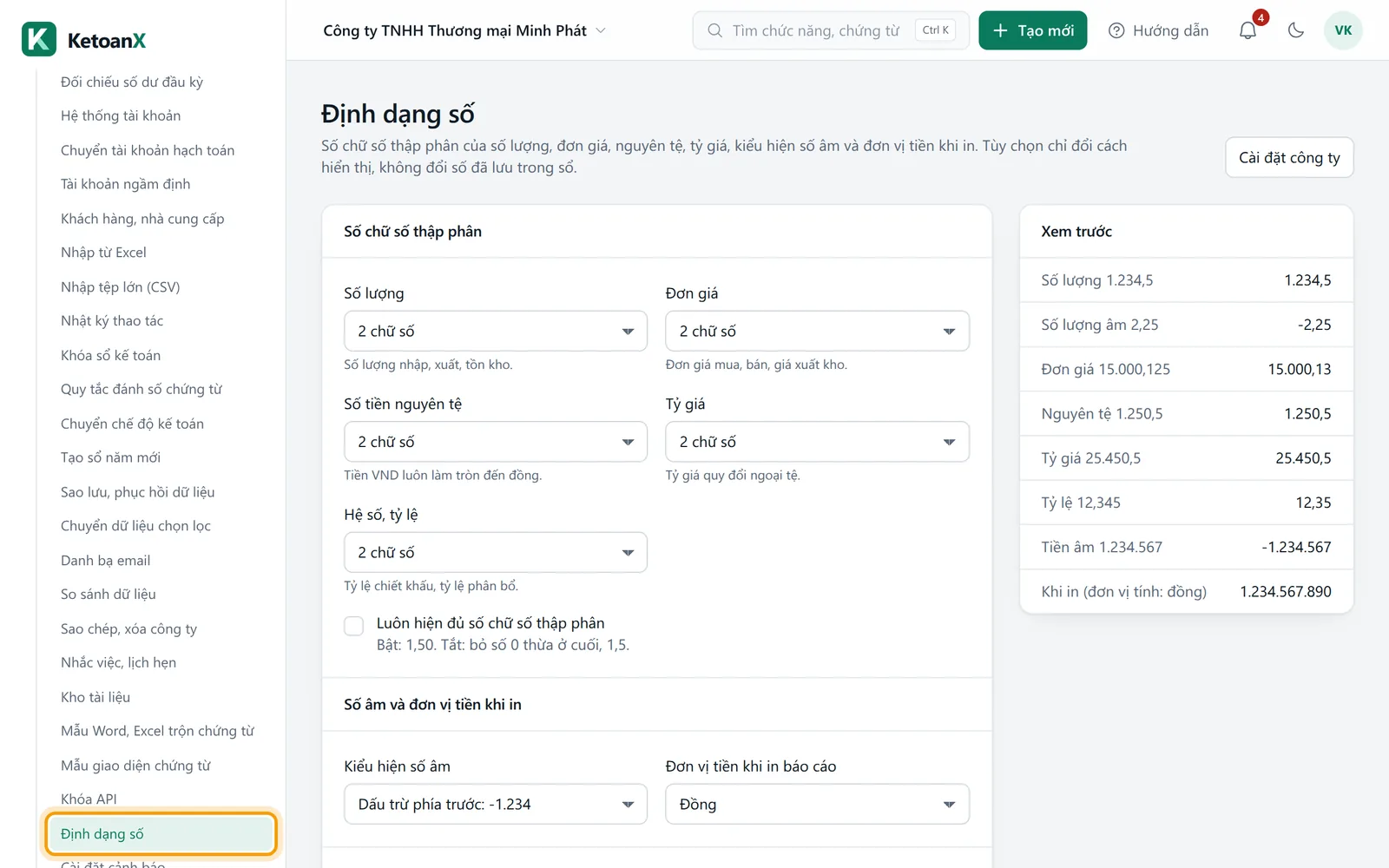Screen dimensions: 1389x868
Task: Select Chuyển chế độ kế toán
Action: tap(132, 424)
